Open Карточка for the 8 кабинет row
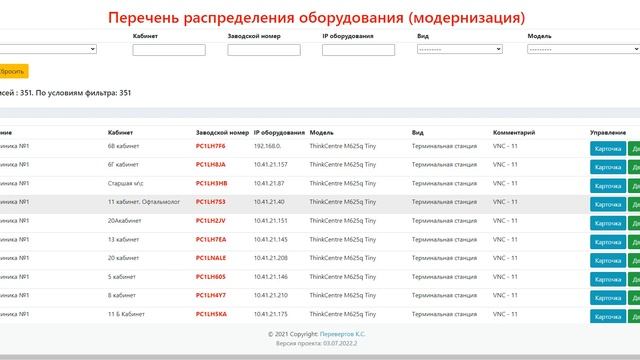The height and width of the screenshot is (360, 640). pos(608,298)
